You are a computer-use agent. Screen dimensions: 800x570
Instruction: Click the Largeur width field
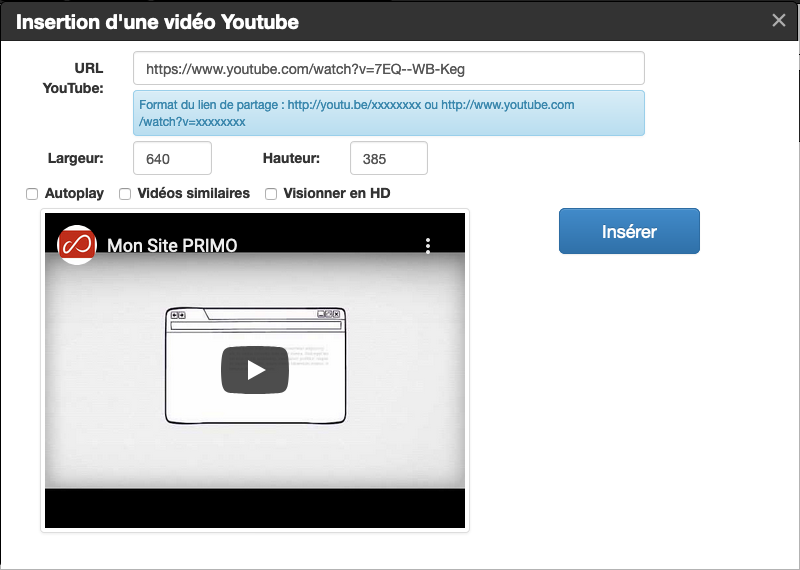click(x=172, y=158)
